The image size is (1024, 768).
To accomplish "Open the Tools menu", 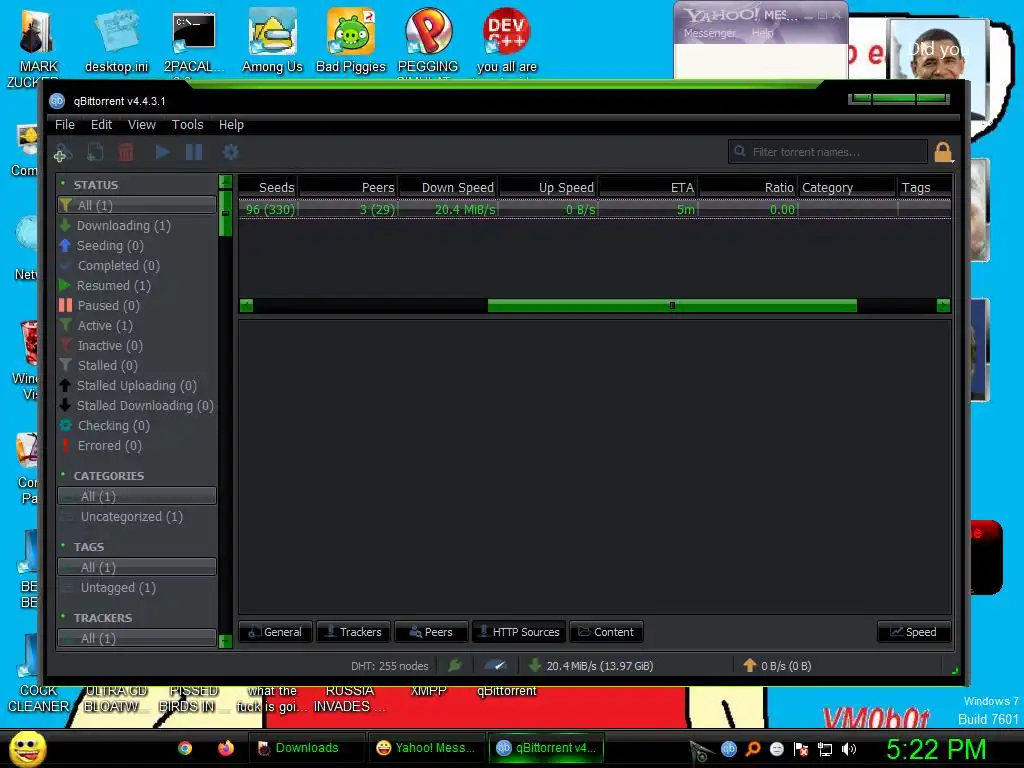I will point(187,125).
